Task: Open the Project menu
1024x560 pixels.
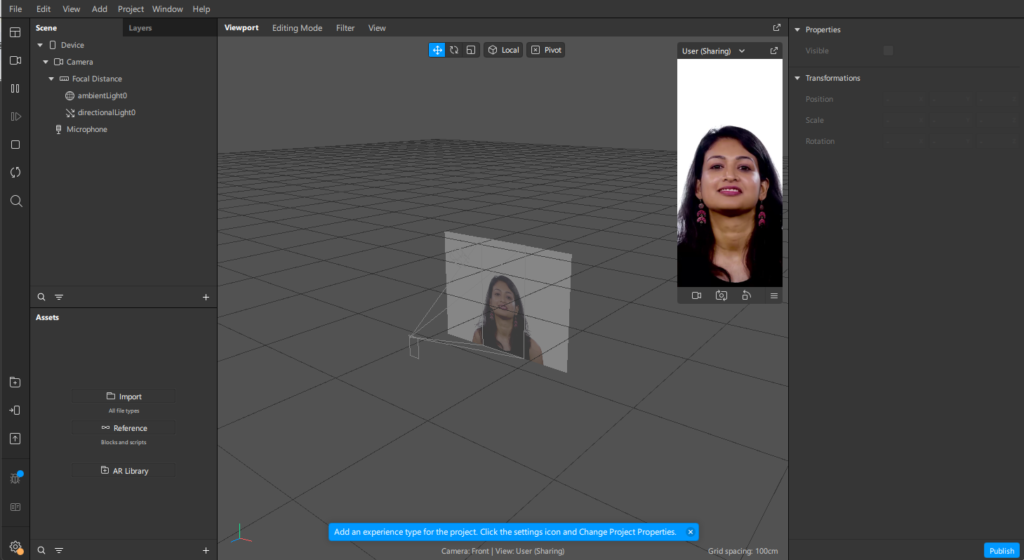Action: (130, 9)
